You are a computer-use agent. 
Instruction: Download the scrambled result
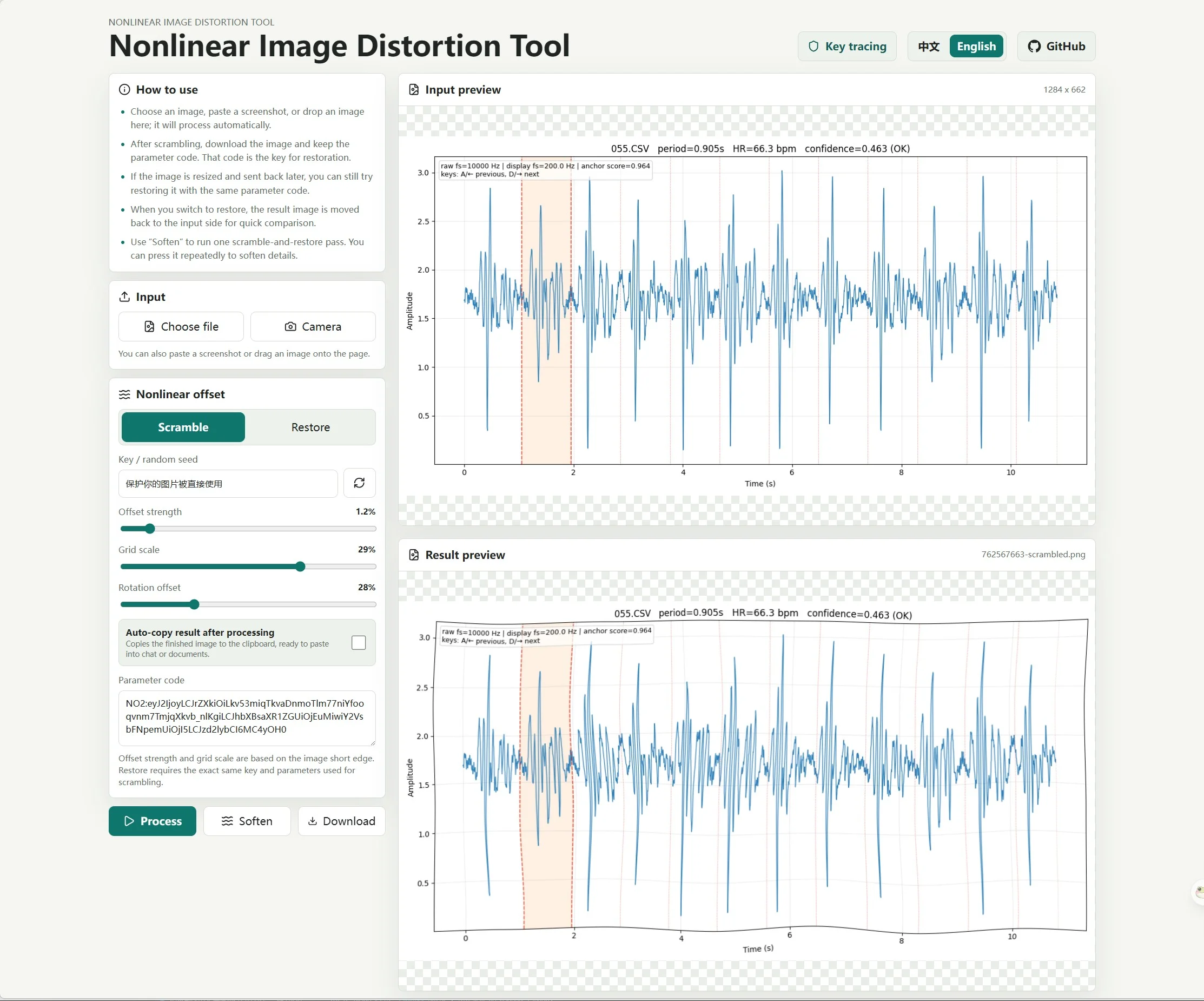click(x=342, y=821)
